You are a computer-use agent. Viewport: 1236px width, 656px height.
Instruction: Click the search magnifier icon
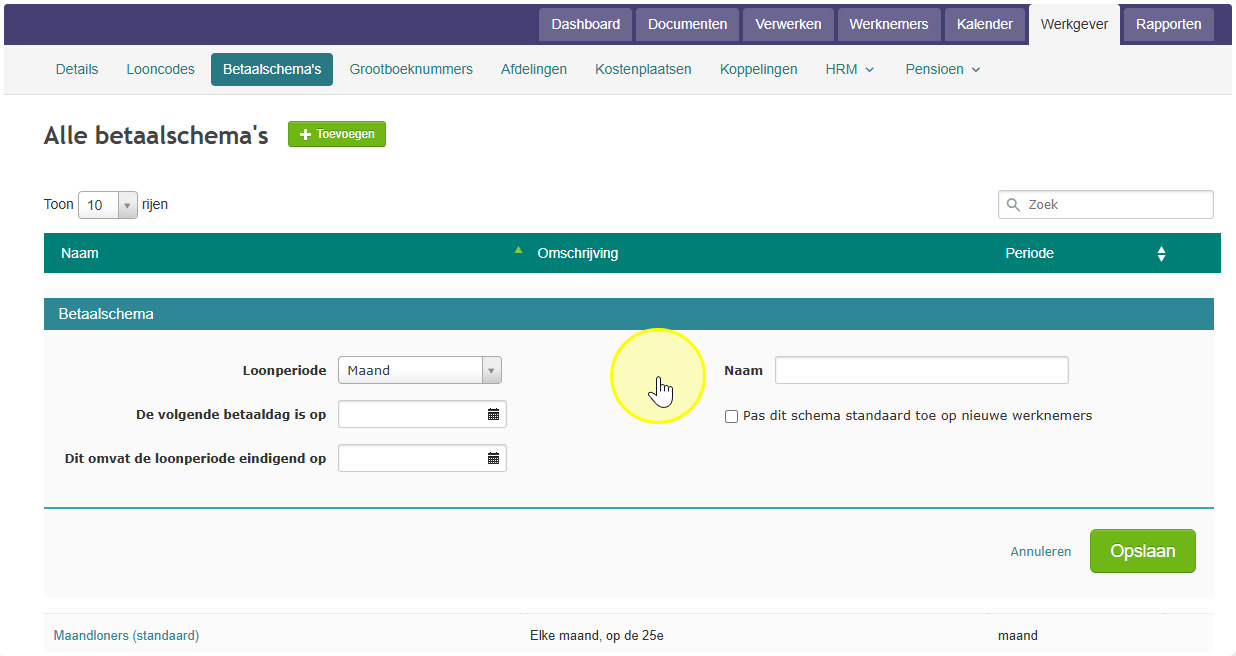(x=1014, y=205)
